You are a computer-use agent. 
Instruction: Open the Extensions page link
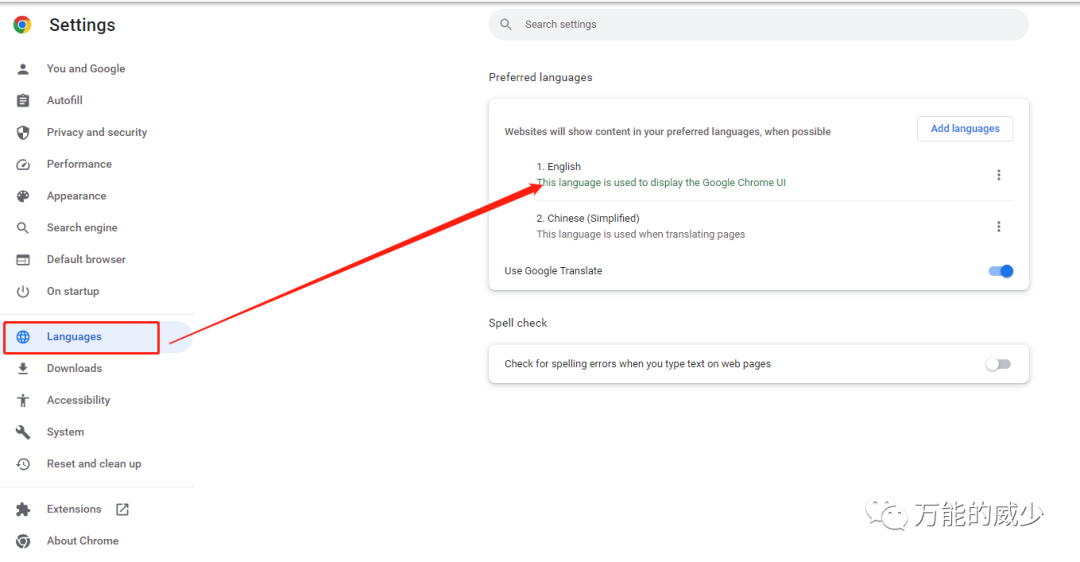(74, 509)
